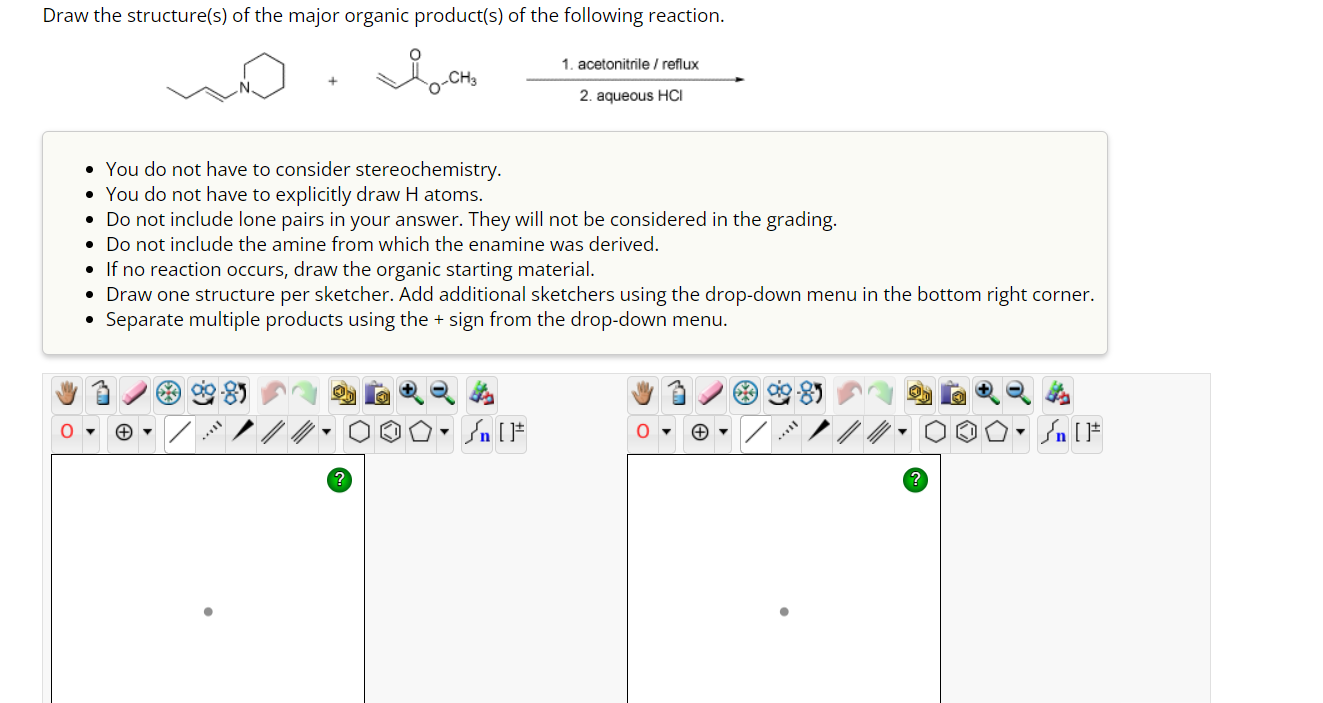Zoom out in the right sketcher
The width and height of the screenshot is (1323, 703).
click(1018, 394)
